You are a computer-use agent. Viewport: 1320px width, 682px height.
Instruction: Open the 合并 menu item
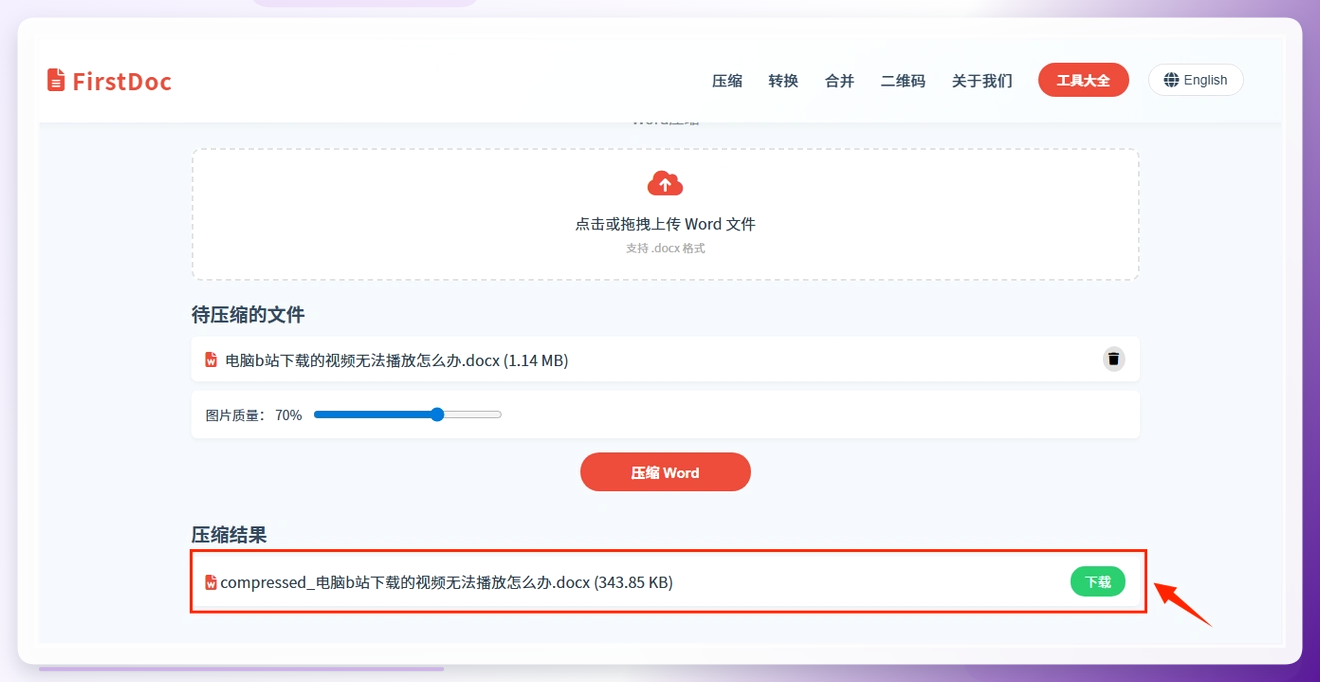839,81
